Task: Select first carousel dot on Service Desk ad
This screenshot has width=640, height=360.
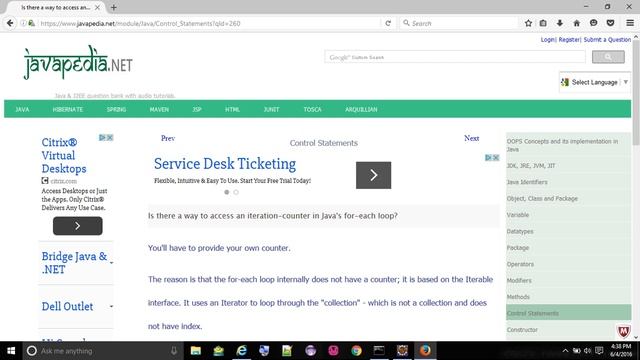Action: click(227, 192)
